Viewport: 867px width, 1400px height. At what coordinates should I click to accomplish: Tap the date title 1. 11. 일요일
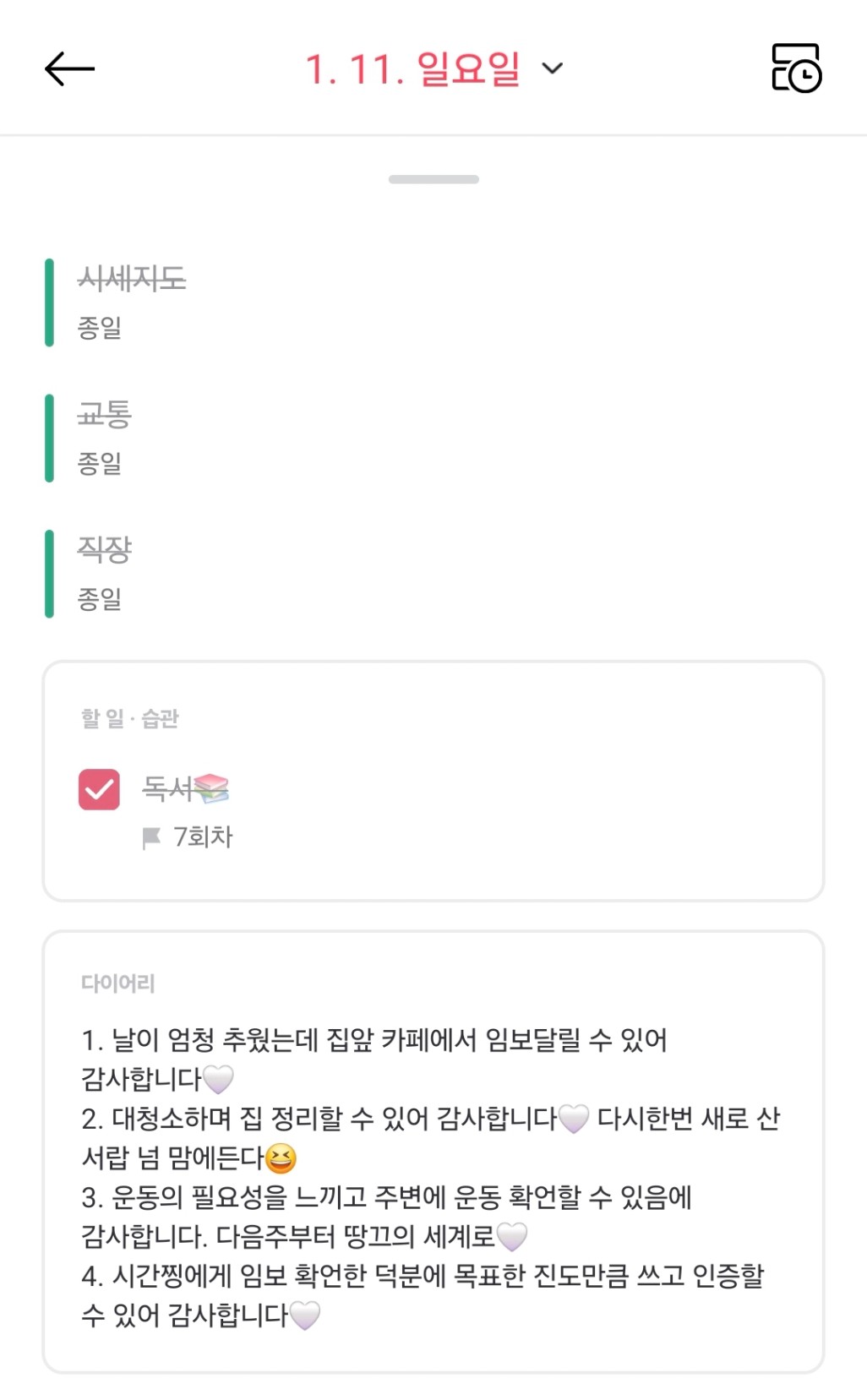pos(412,68)
